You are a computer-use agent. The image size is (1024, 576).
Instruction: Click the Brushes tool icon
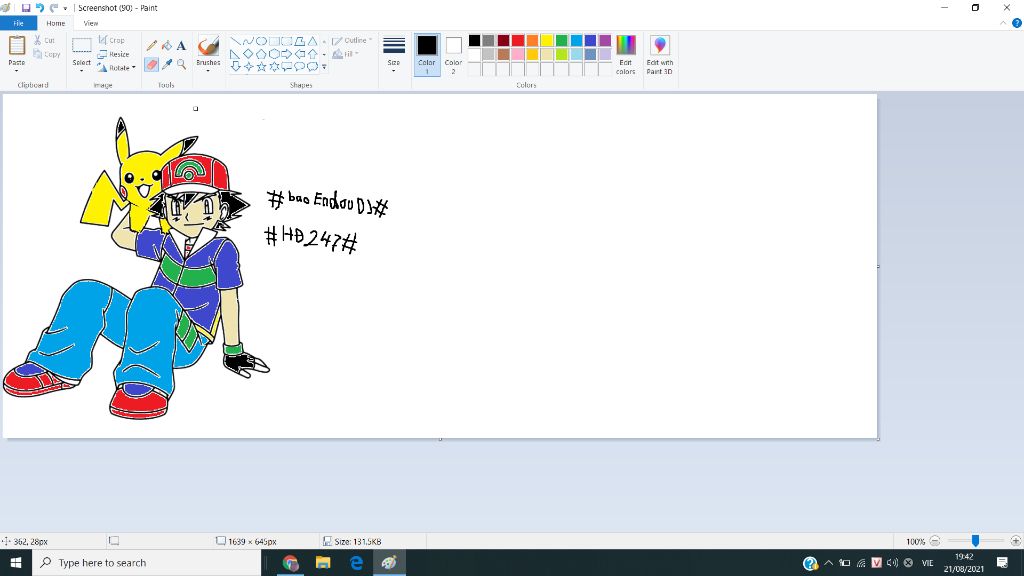(x=208, y=46)
